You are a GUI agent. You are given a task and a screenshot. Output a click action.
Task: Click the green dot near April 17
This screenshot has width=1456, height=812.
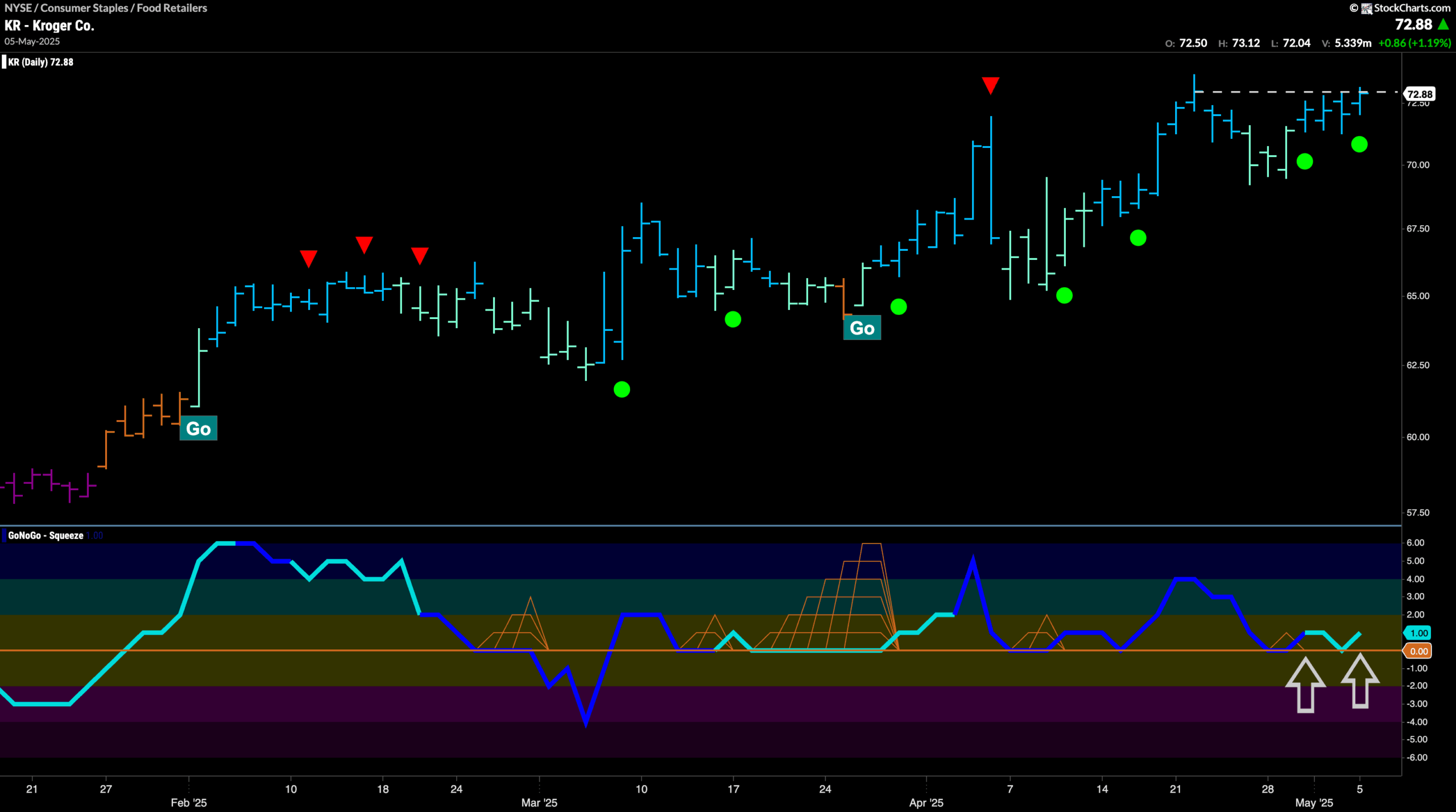coord(1138,238)
